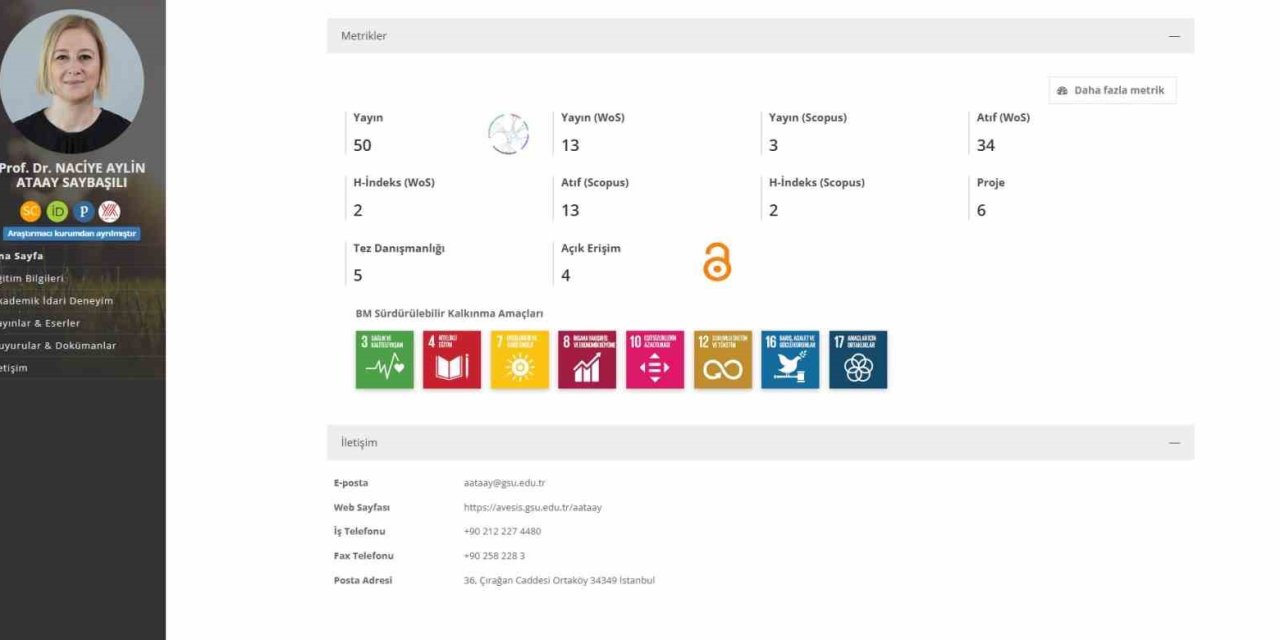Open Yayınlar & Eserler sidebar item

click(x=40, y=323)
